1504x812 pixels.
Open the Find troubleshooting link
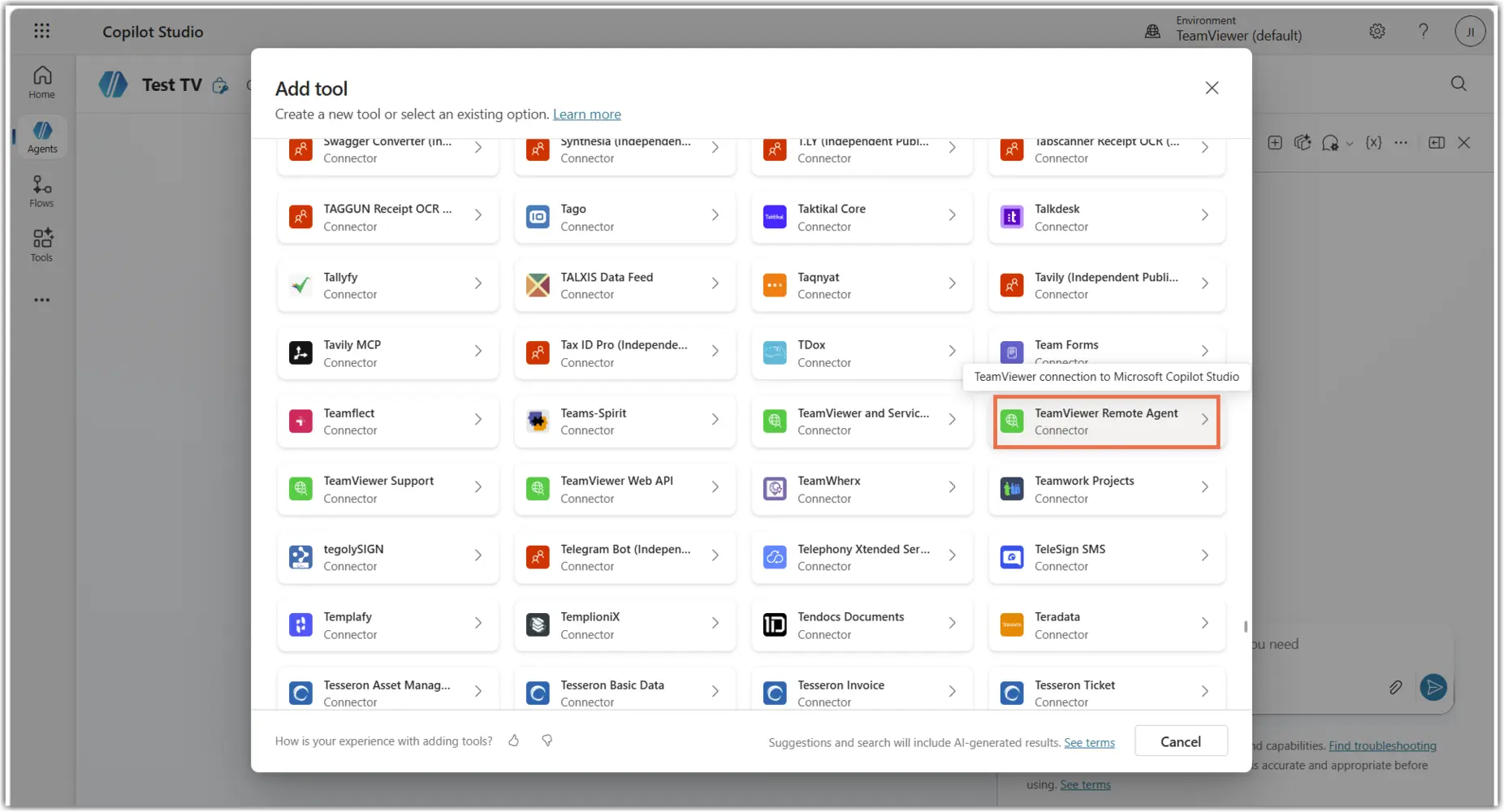(1382, 746)
